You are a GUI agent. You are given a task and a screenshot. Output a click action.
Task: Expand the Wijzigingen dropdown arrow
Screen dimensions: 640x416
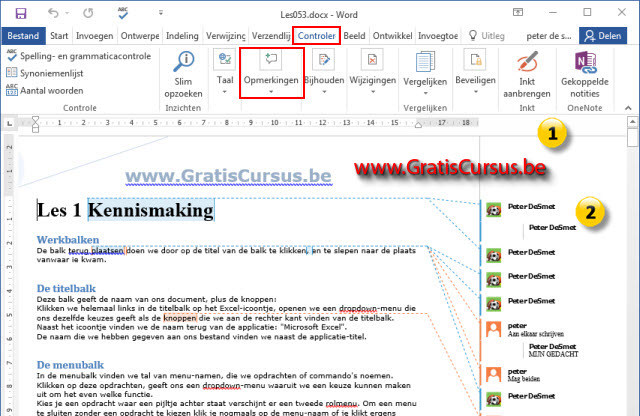373,92
